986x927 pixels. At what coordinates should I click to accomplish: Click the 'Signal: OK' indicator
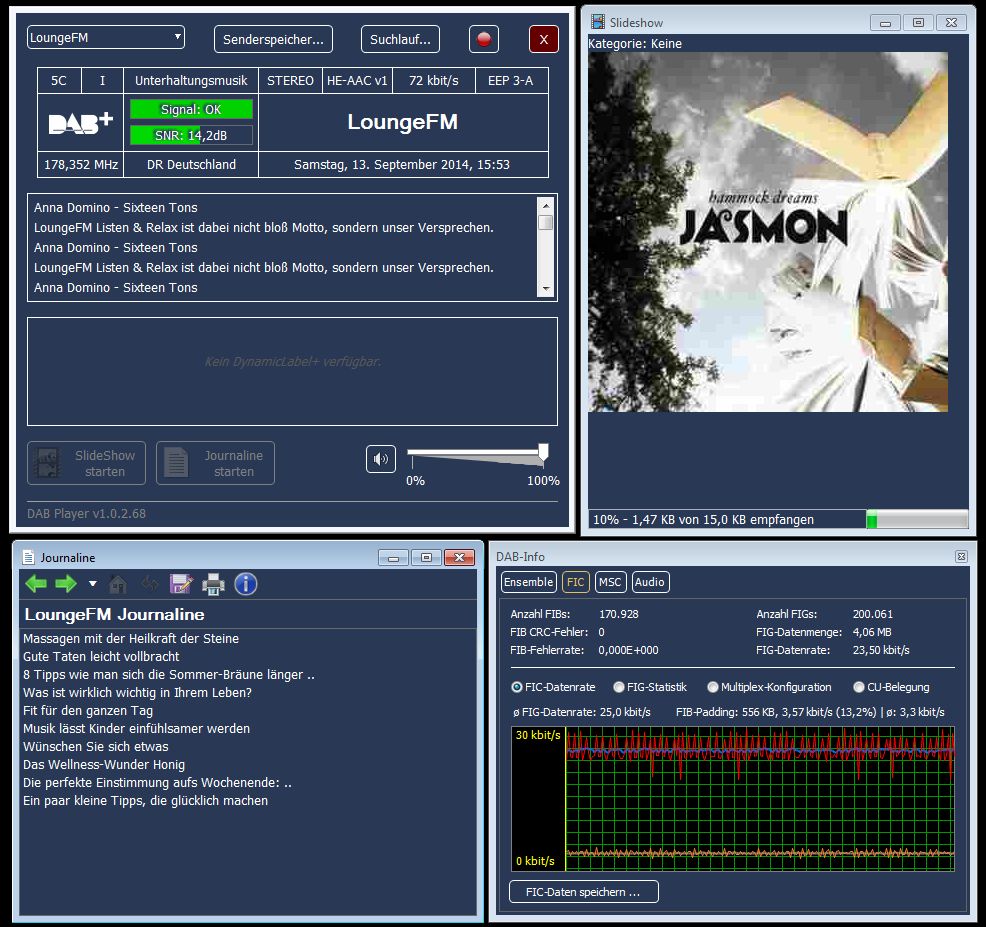pyautogui.click(x=191, y=109)
